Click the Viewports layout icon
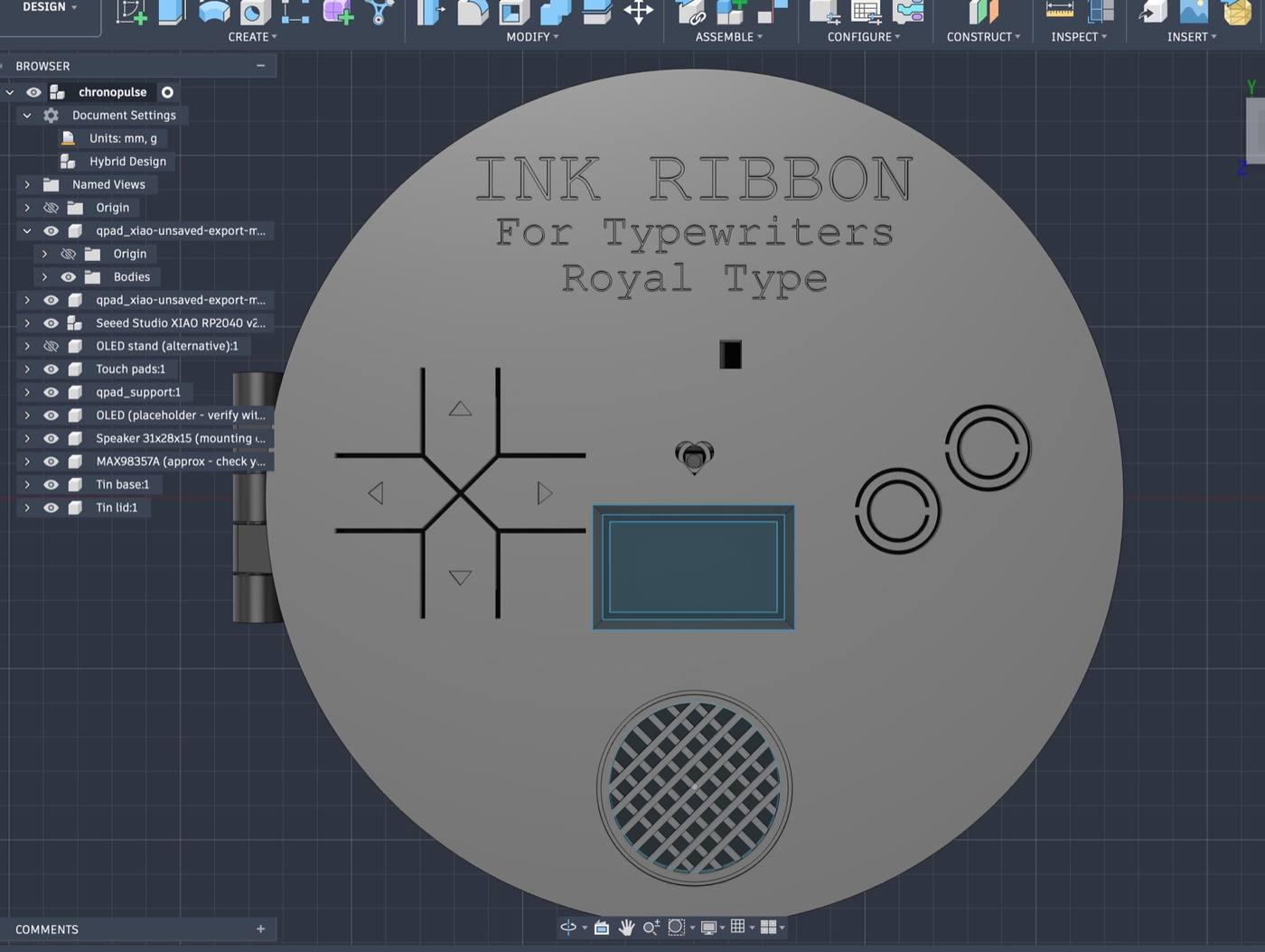The height and width of the screenshot is (952, 1265). point(768,927)
